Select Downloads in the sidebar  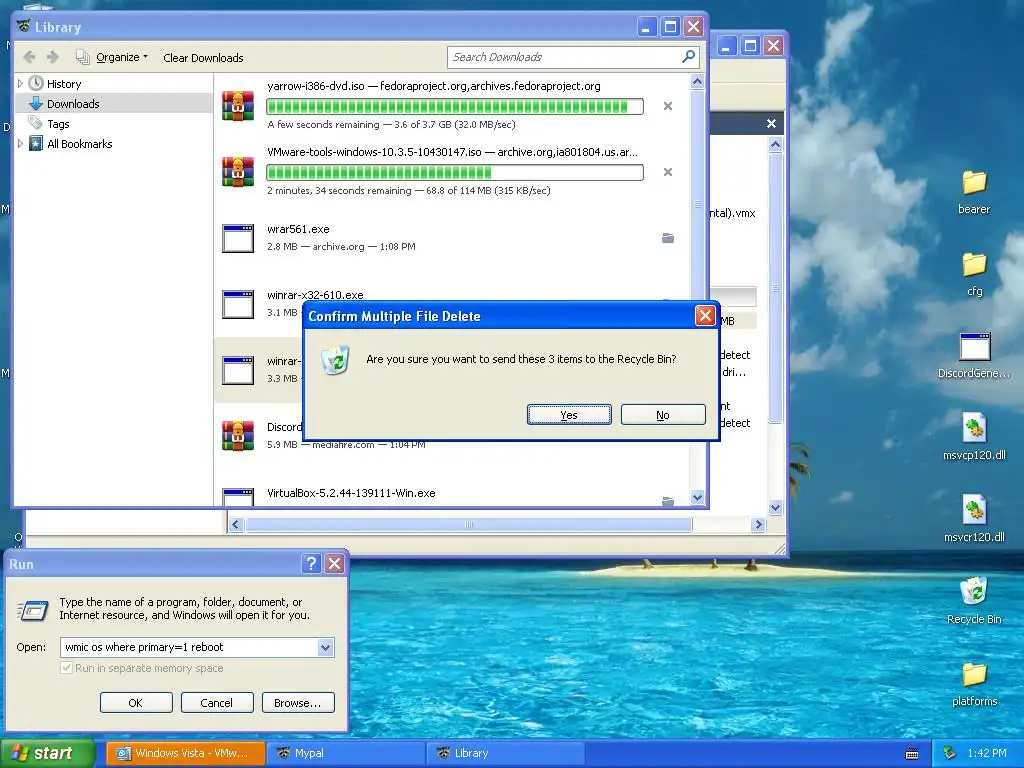[72, 104]
